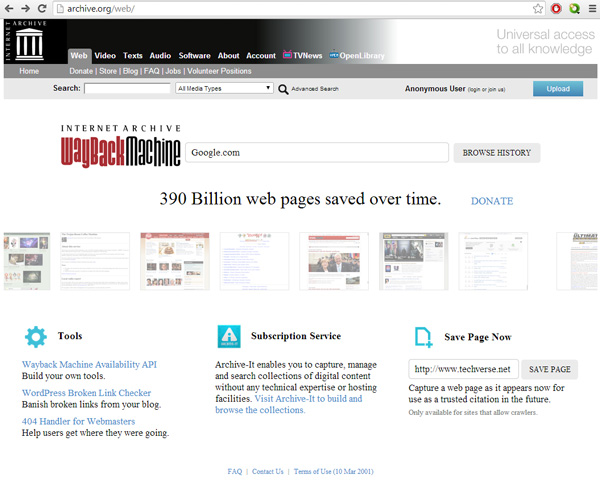
Task: Click the Wayback Machine logo
Action: click(x=121, y=146)
